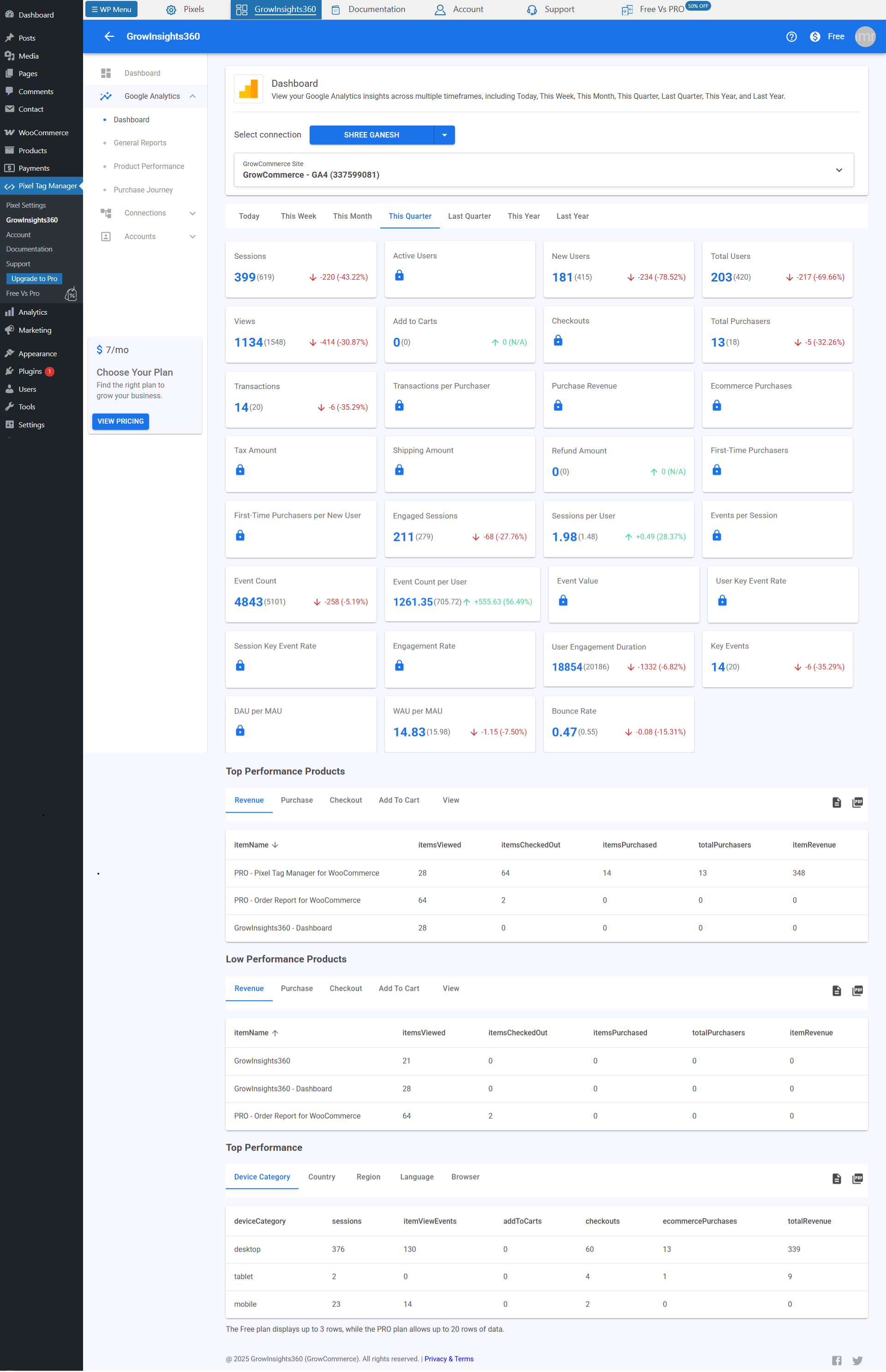The height and width of the screenshot is (1372, 886).
Task: Expand the Connections sidebar menu
Action: point(192,213)
